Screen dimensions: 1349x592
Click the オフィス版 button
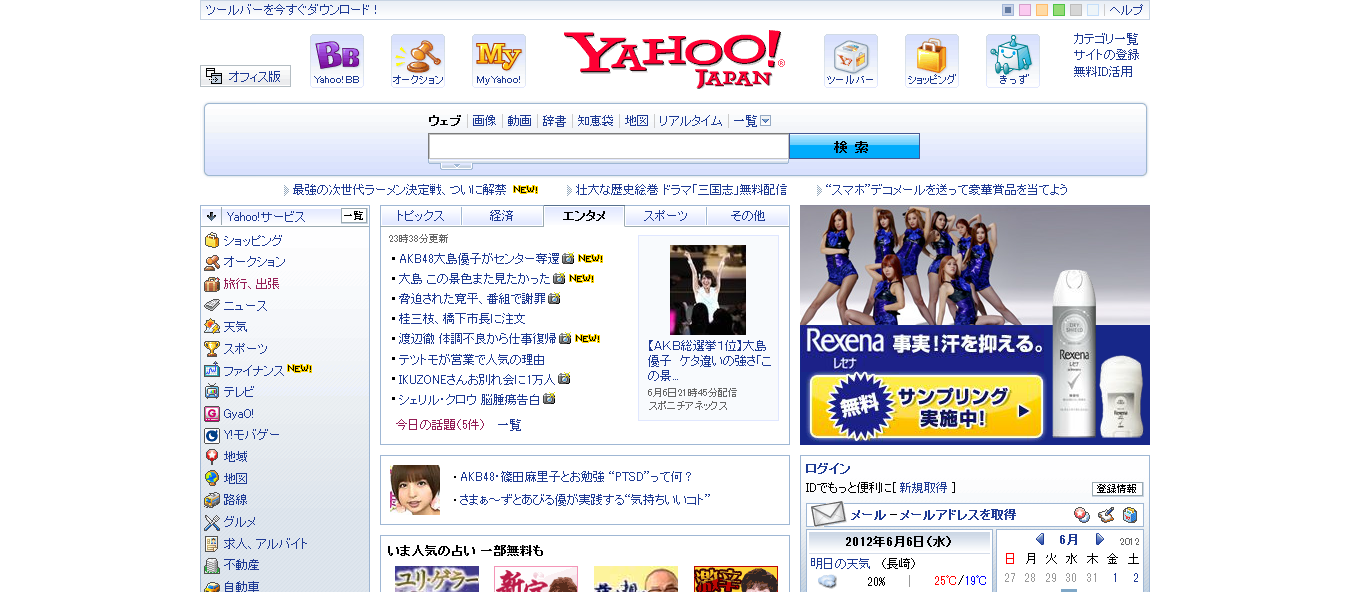pyautogui.click(x=246, y=76)
